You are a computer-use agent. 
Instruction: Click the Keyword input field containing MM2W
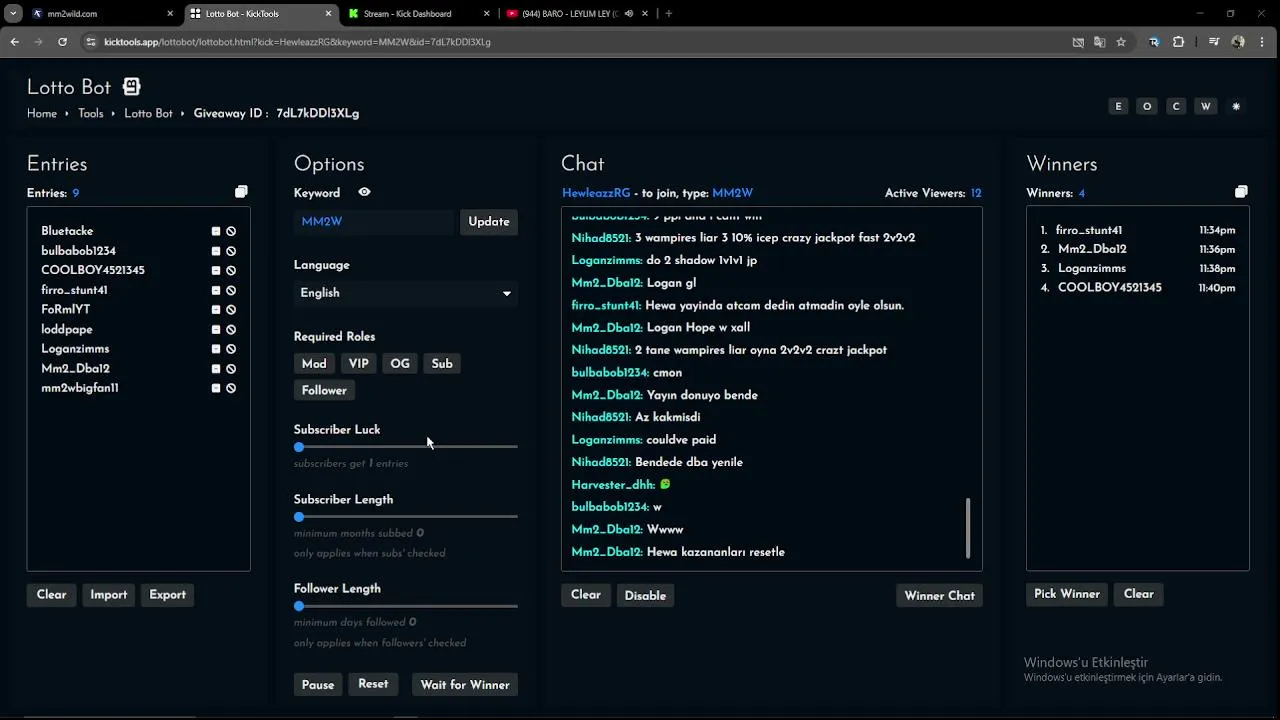374,222
